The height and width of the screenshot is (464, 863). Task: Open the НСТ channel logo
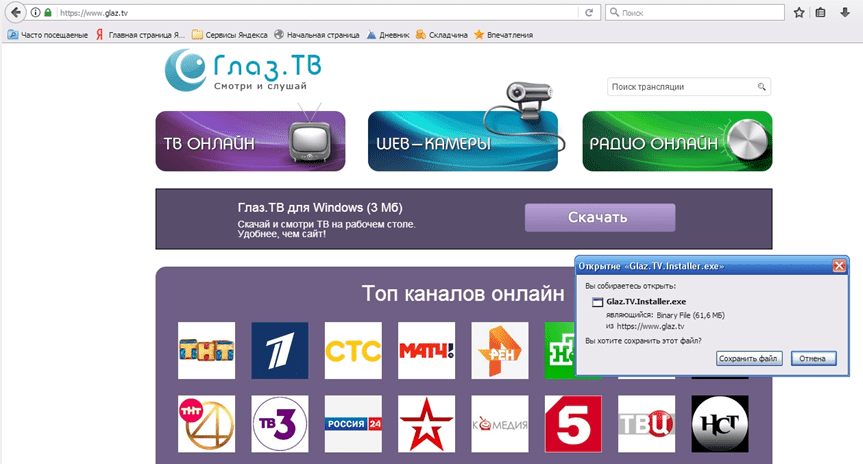(x=720, y=424)
